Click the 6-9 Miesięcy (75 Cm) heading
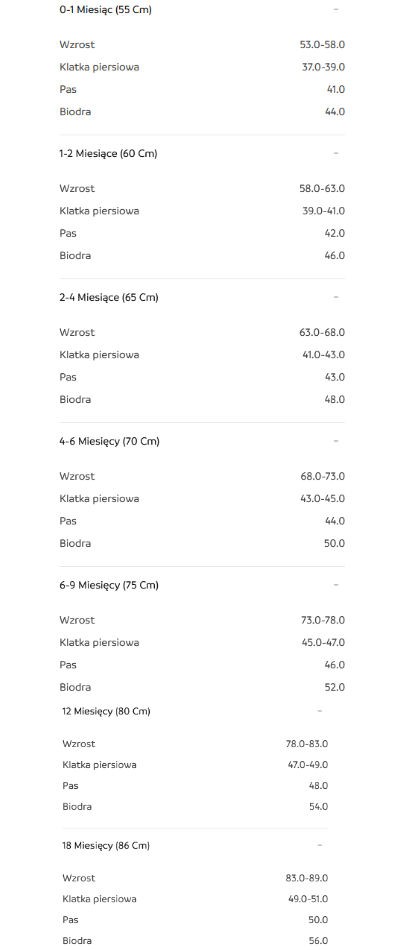 [108, 585]
